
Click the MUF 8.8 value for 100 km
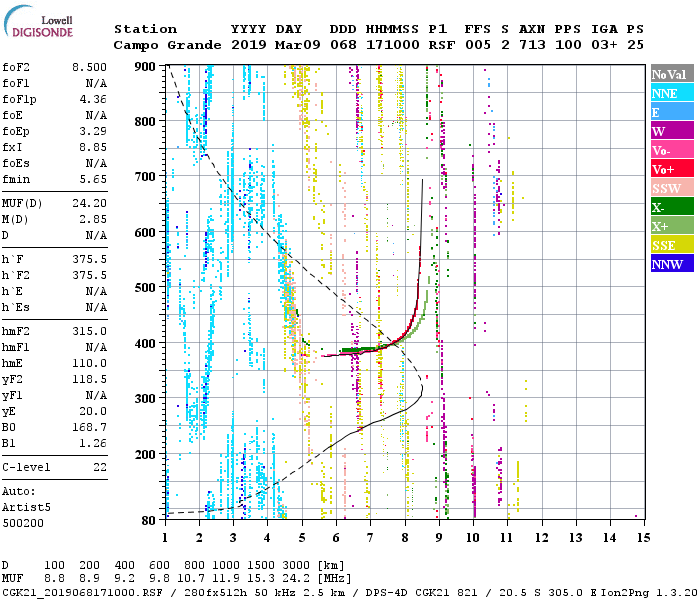(54, 579)
